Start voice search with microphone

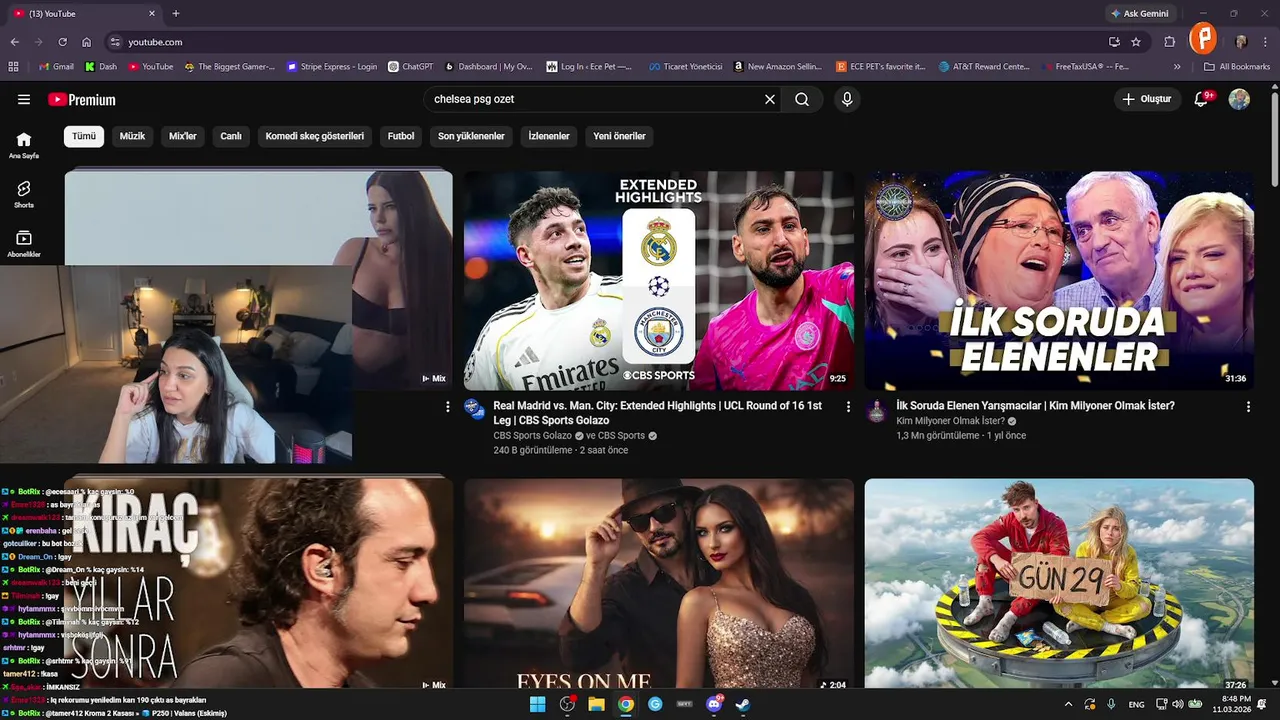tap(847, 99)
